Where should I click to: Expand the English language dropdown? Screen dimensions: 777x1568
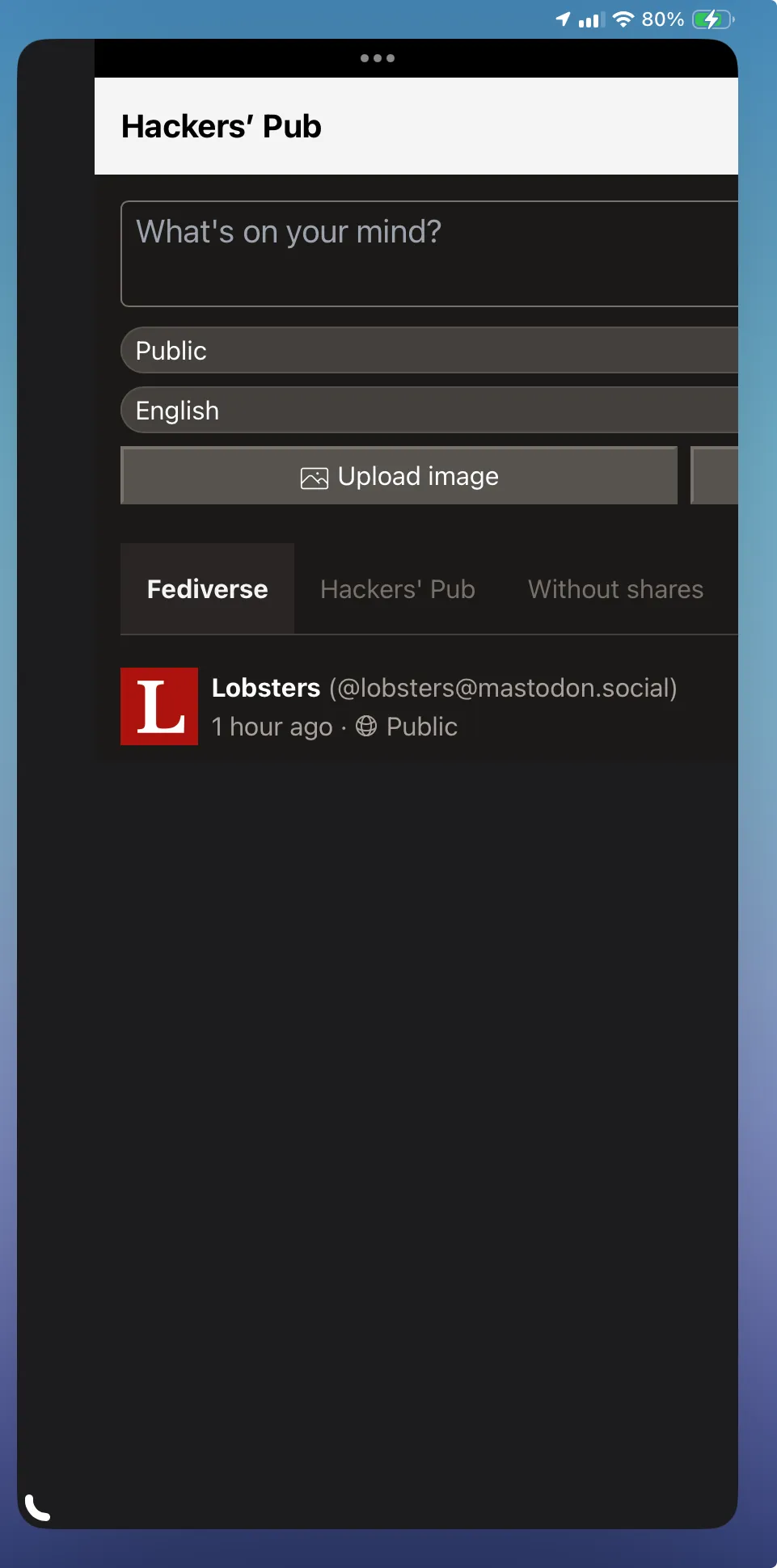tap(429, 410)
